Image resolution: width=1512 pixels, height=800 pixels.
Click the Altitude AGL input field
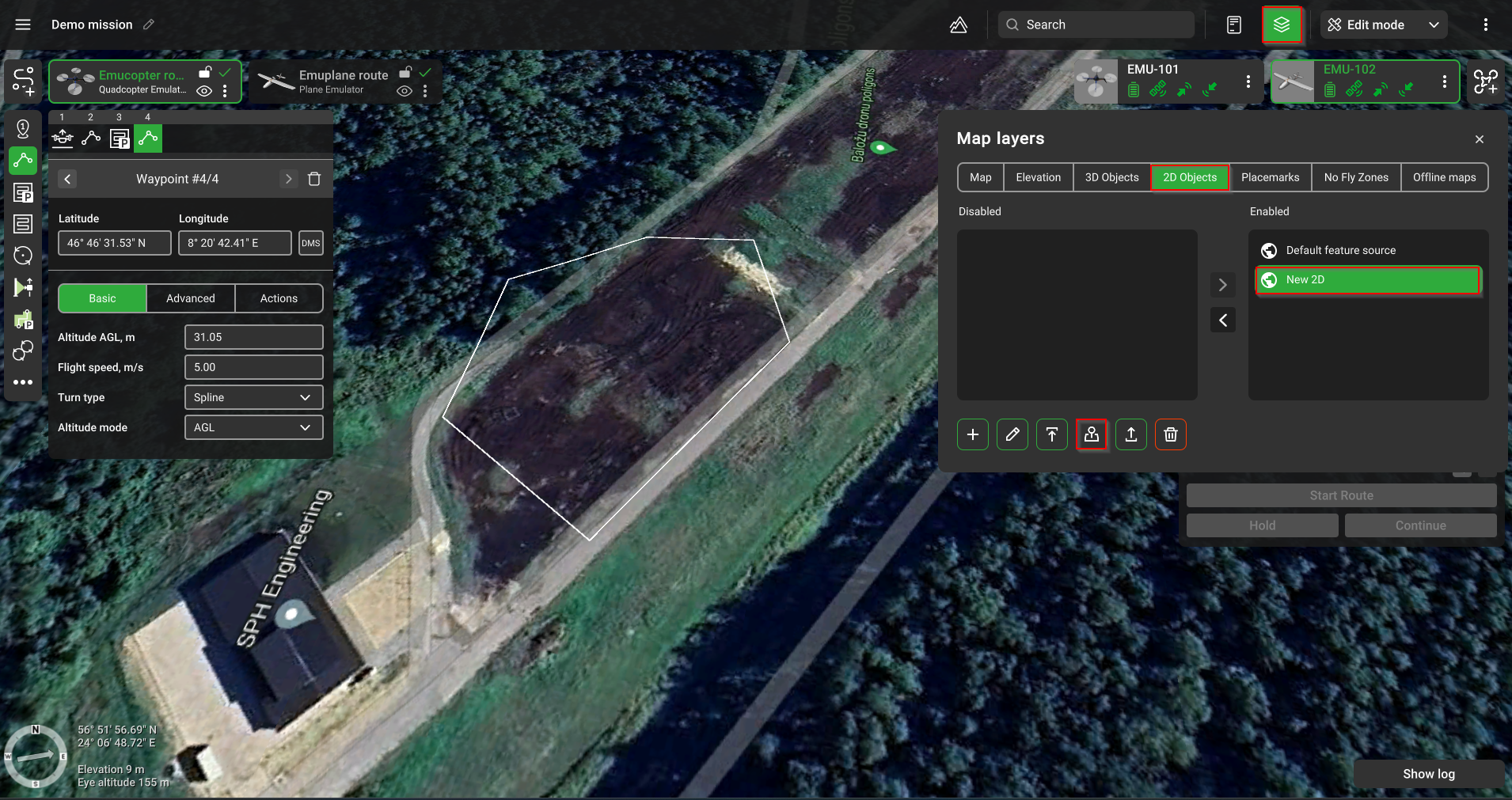[x=253, y=337]
